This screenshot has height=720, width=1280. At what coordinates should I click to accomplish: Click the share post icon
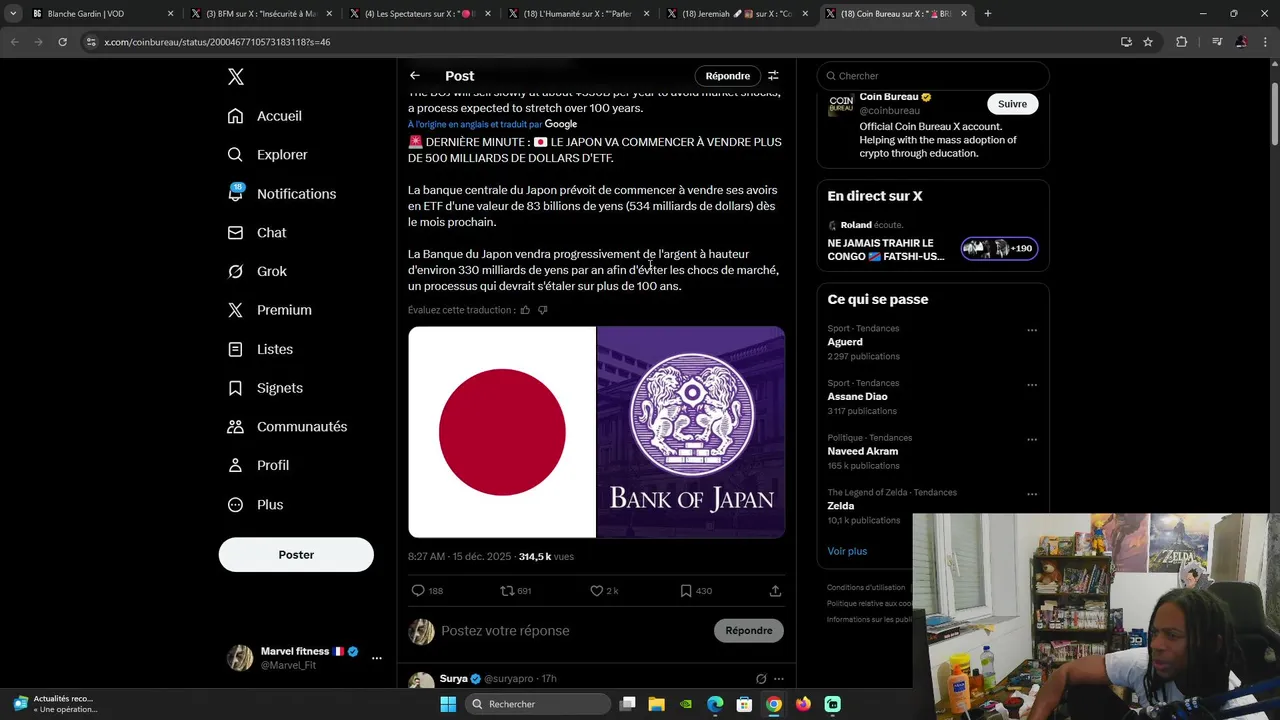point(775,591)
